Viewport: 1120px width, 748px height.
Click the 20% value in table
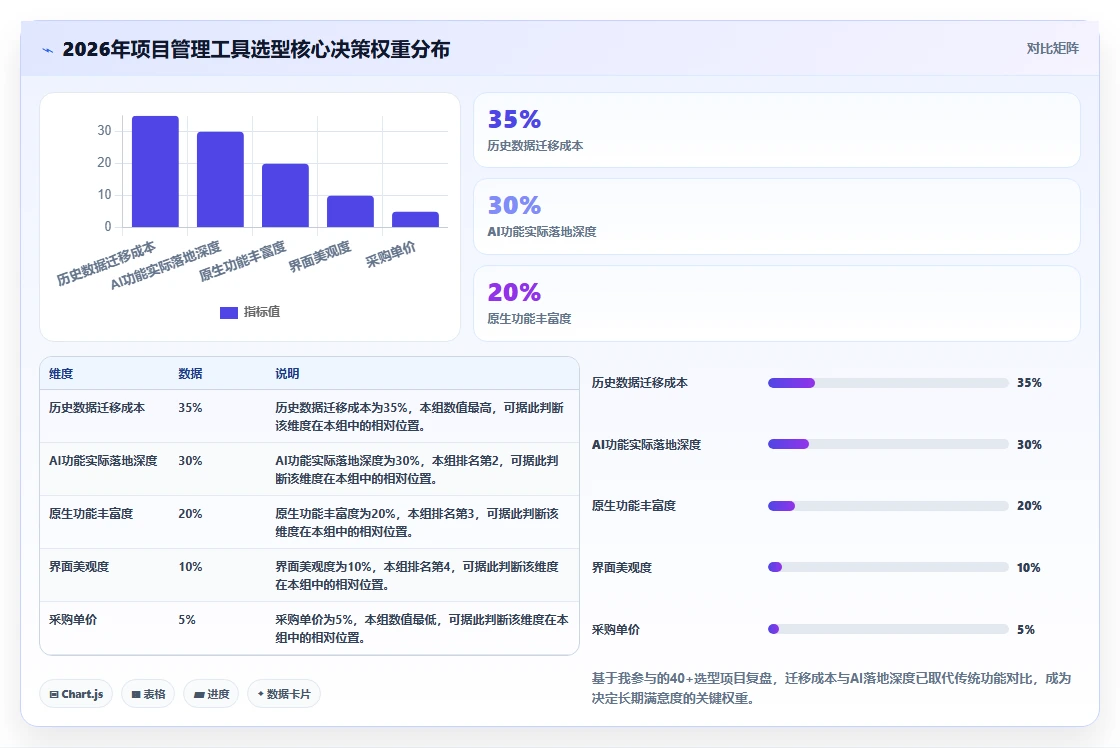coord(190,514)
